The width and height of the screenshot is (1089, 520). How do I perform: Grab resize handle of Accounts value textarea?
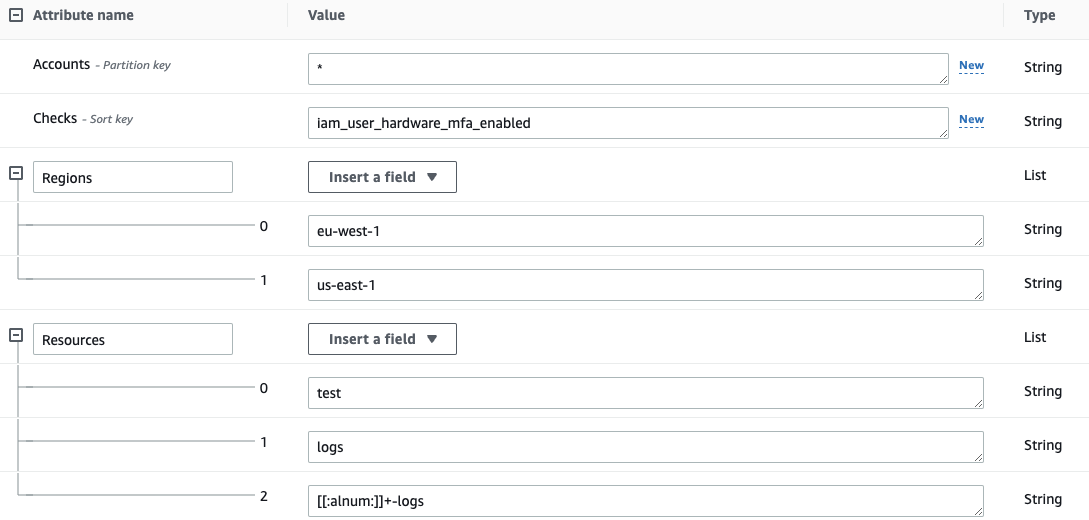coord(943,79)
